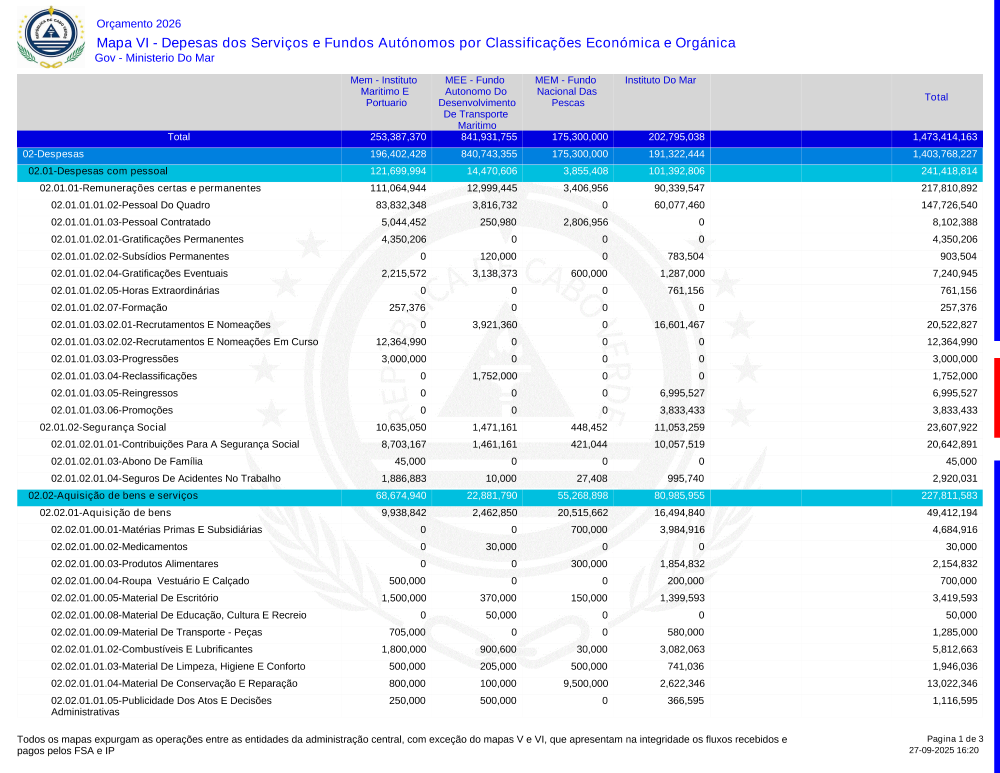Click the '02.01-Despesas com pessoal' section row
This screenshot has height=773, width=1000.
point(97,171)
